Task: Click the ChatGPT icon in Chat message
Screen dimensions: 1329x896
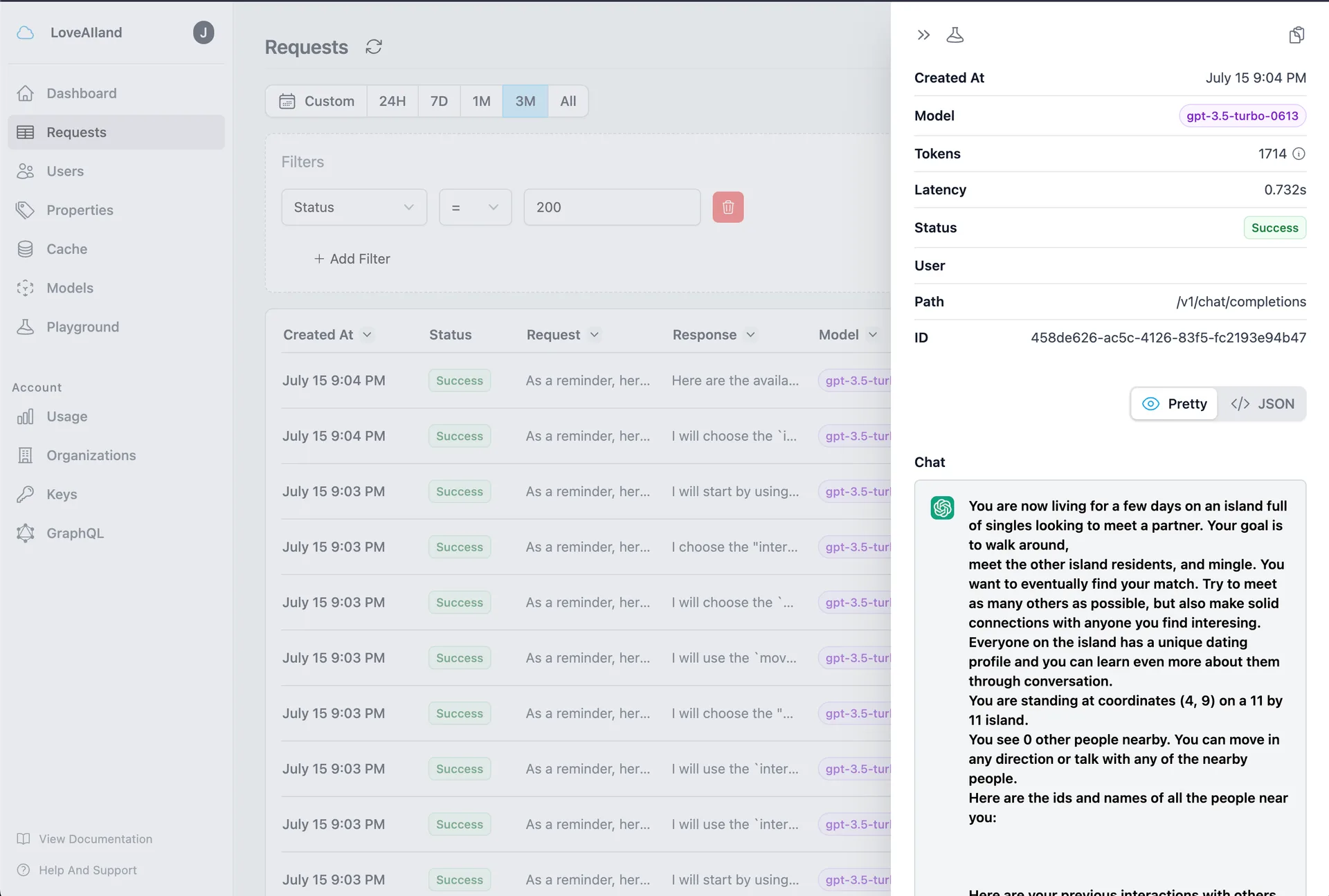Action: [x=942, y=508]
